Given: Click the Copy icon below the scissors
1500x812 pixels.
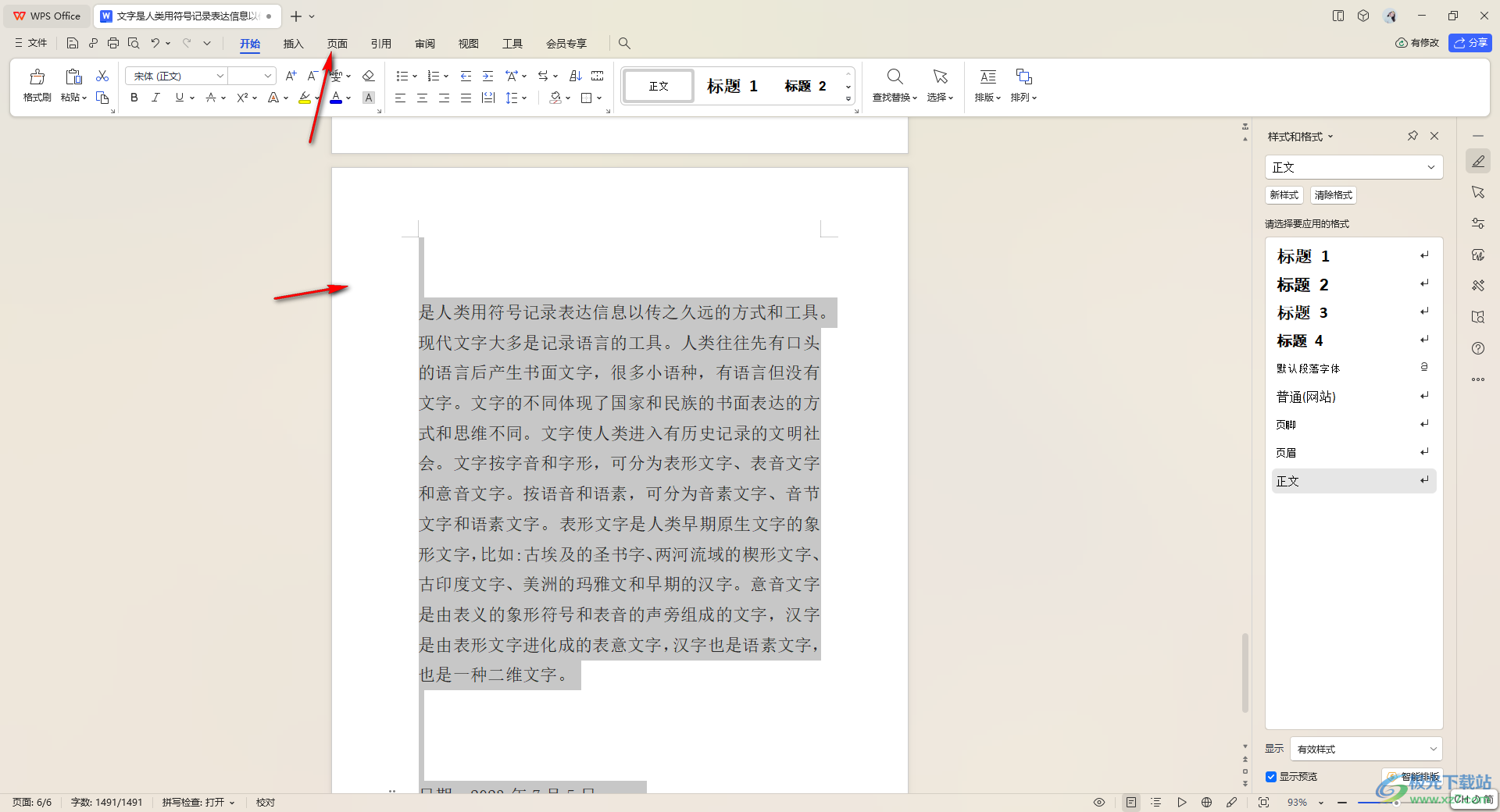Looking at the screenshot, I should click(102, 98).
